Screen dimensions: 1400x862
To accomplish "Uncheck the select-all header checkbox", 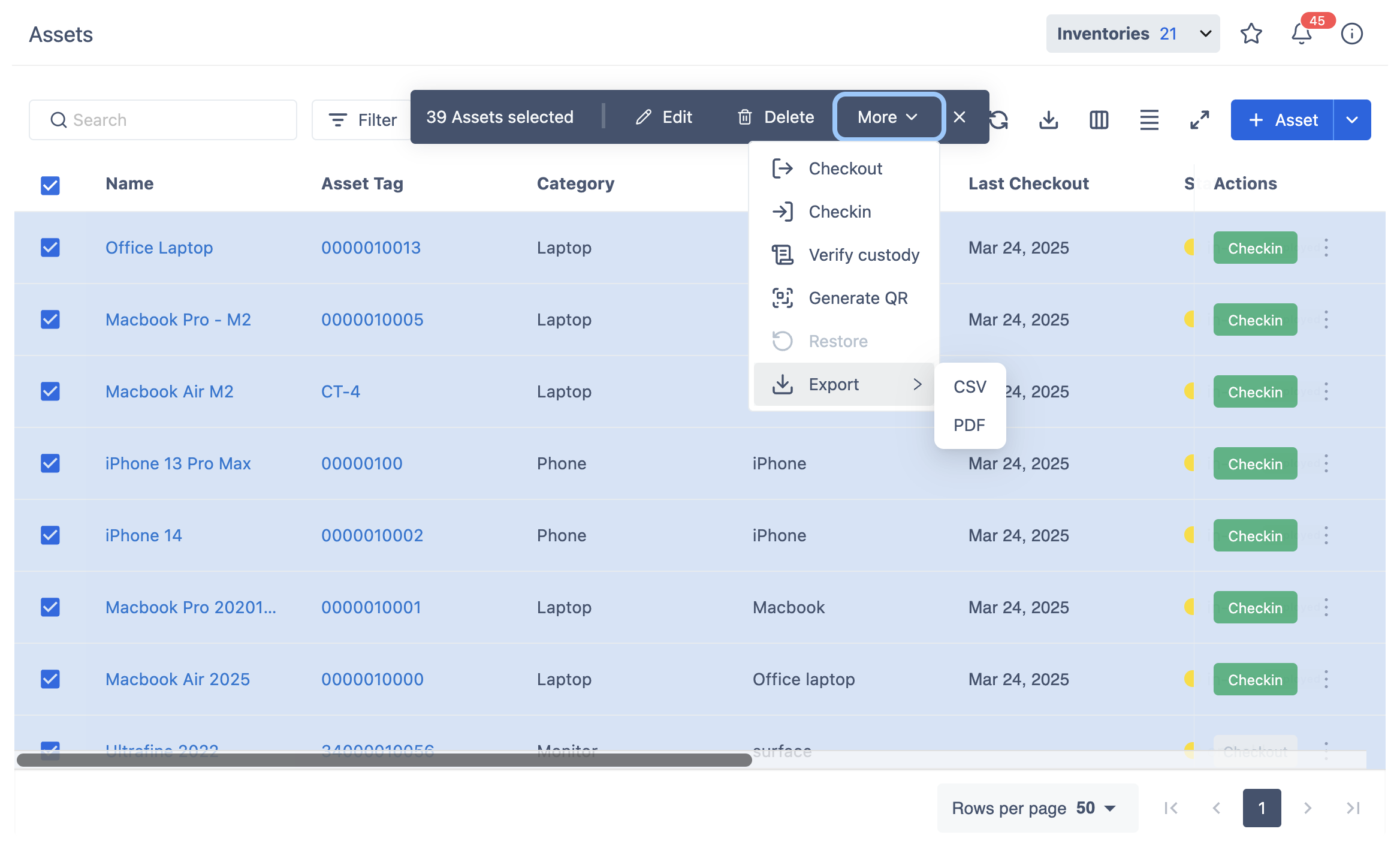I will click(50, 185).
